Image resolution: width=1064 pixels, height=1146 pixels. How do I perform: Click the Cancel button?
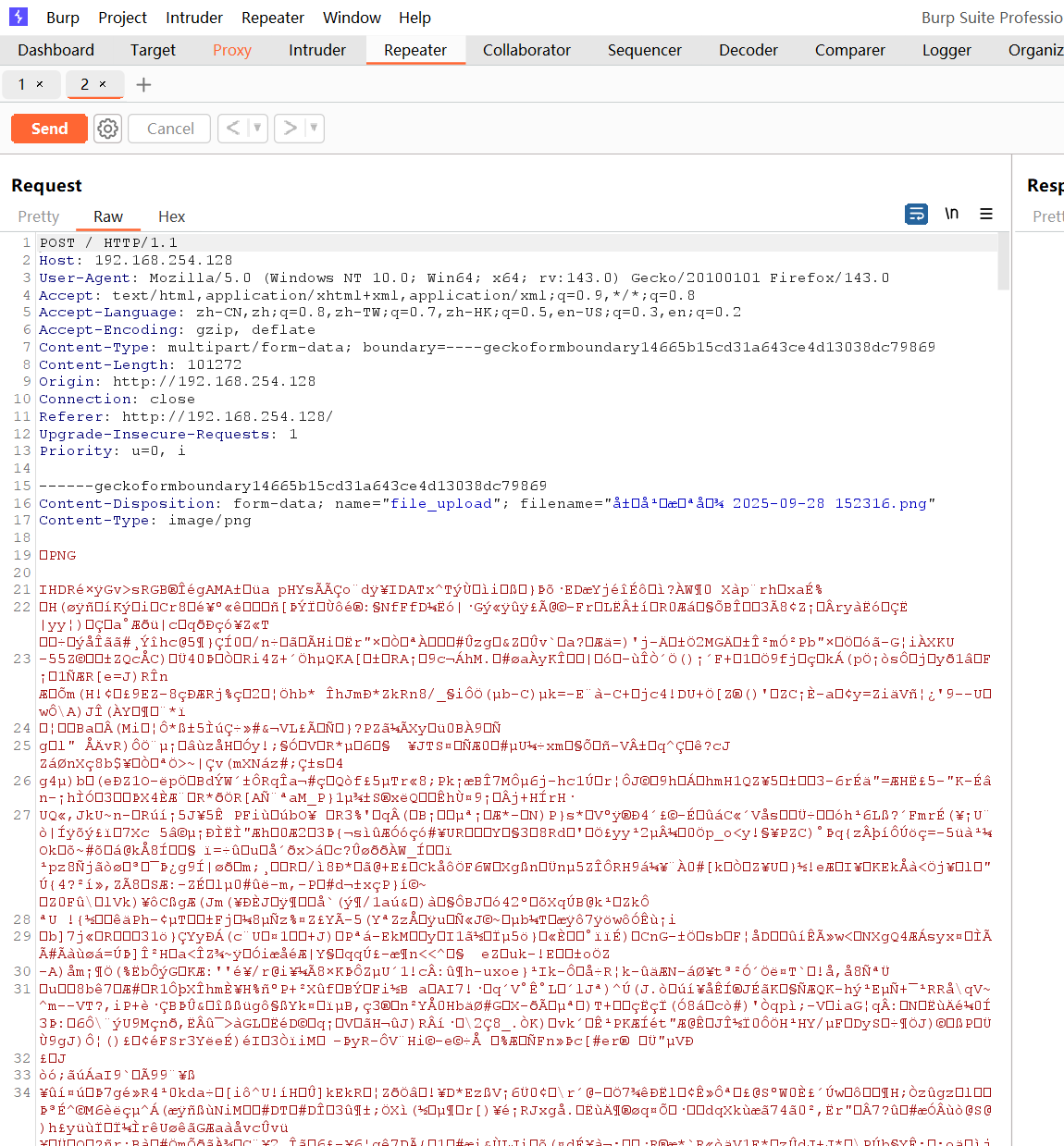point(170,129)
